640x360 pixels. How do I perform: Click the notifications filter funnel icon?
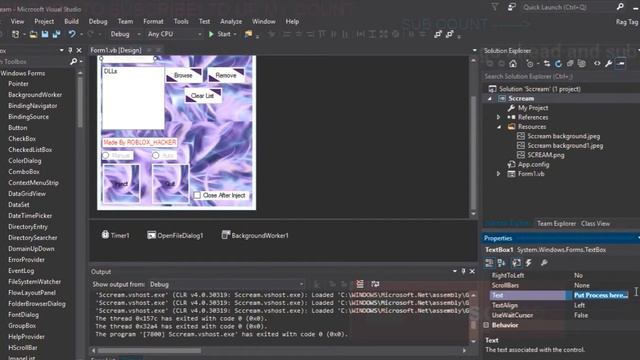coord(495,7)
